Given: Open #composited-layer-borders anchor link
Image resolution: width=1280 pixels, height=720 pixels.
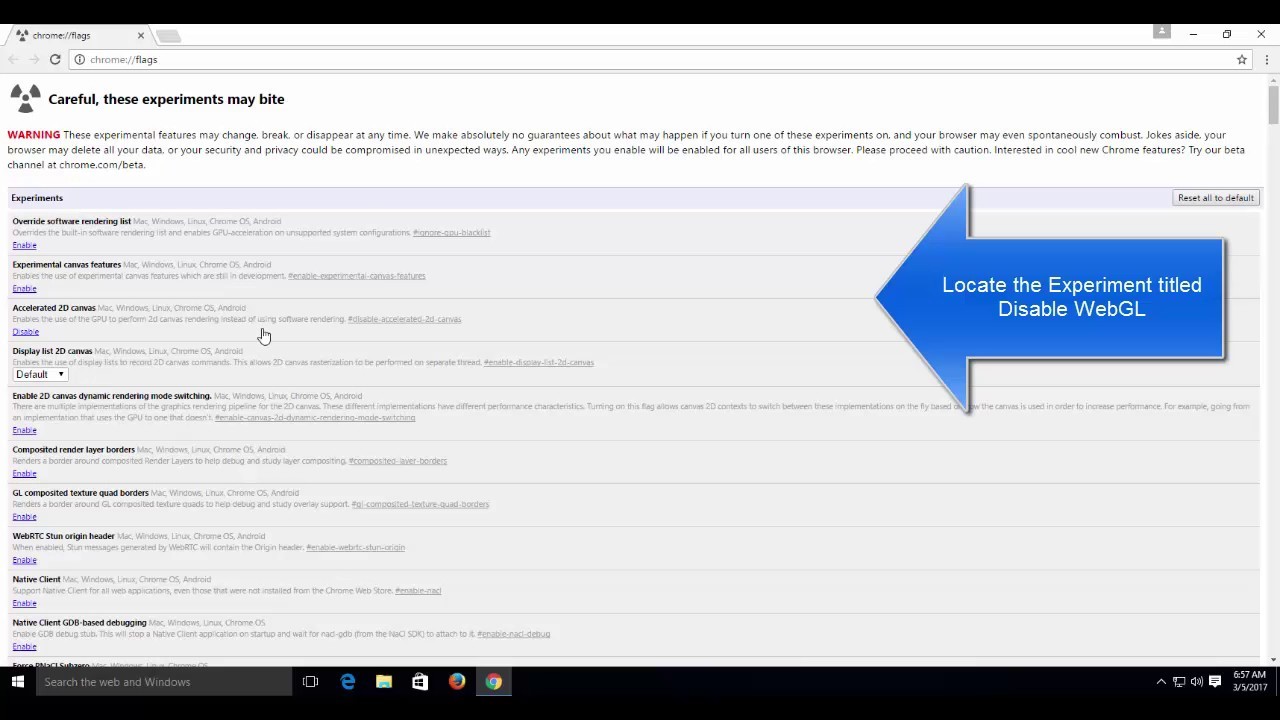Looking at the screenshot, I should click(x=397, y=461).
